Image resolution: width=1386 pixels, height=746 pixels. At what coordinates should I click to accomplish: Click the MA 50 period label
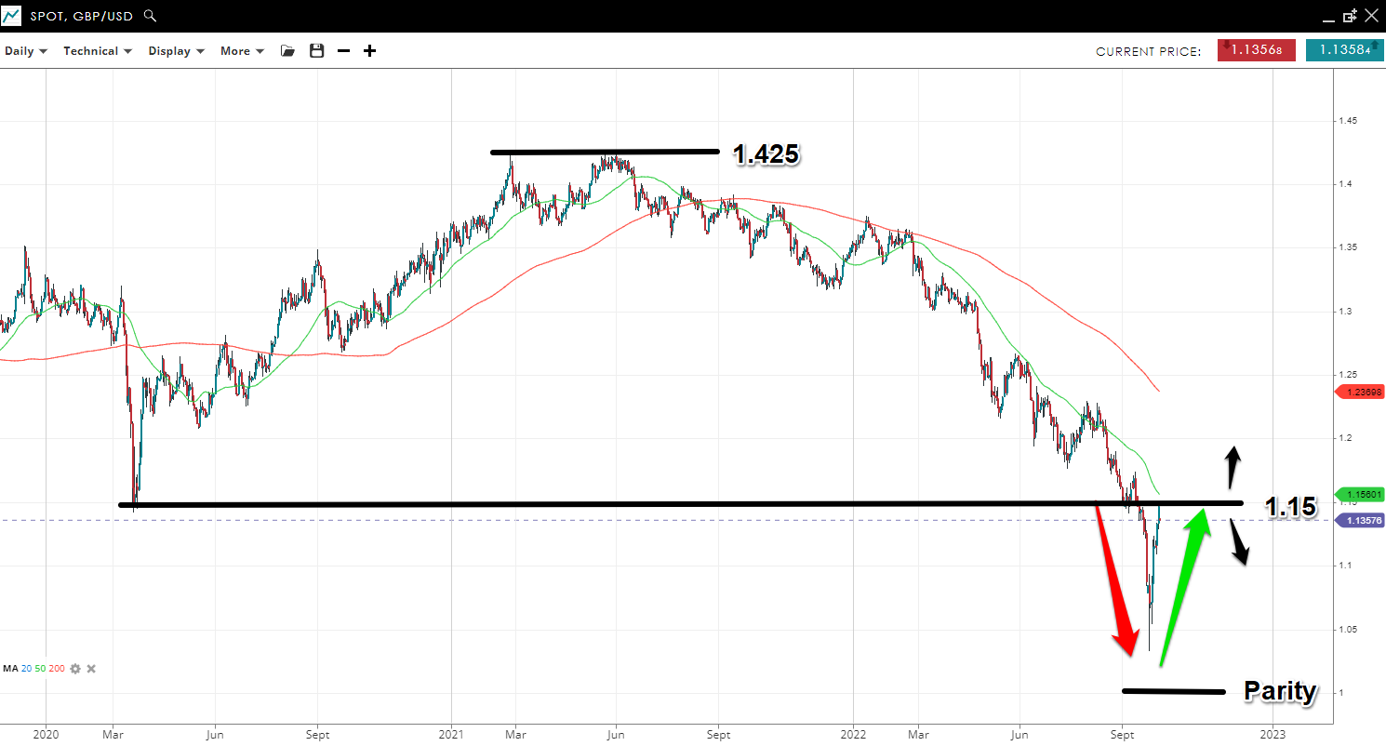coord(41,668)
